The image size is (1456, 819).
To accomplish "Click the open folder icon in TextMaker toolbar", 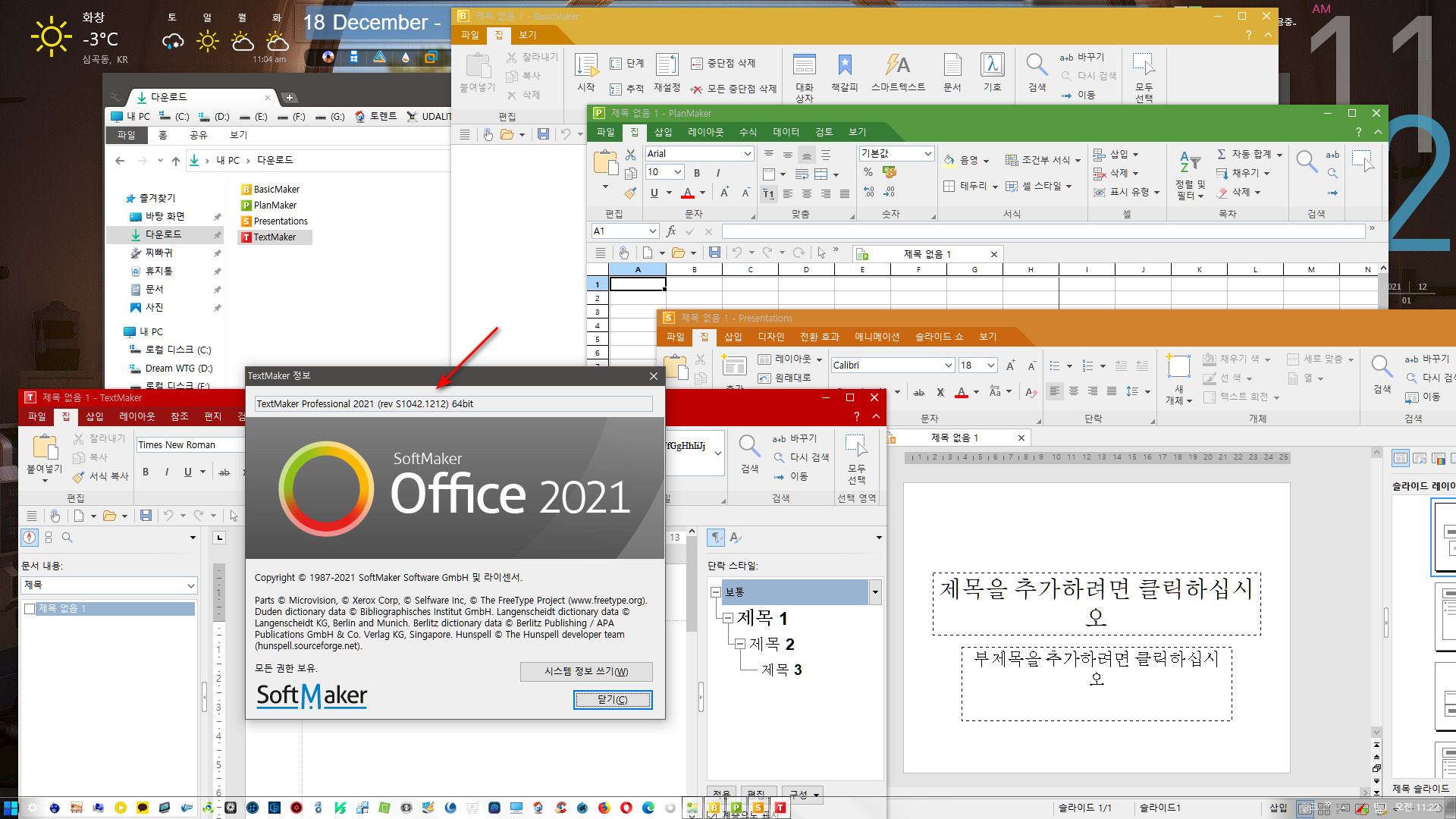I will coord(109,516).
